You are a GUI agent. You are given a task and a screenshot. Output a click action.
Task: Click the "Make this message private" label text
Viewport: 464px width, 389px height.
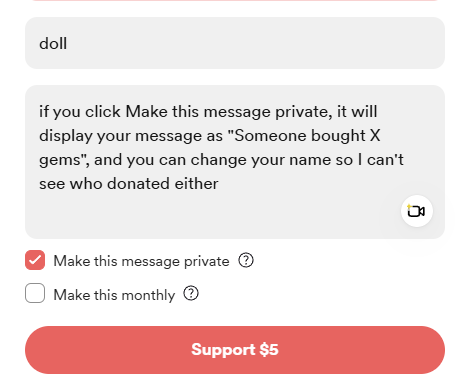point(141,261)
